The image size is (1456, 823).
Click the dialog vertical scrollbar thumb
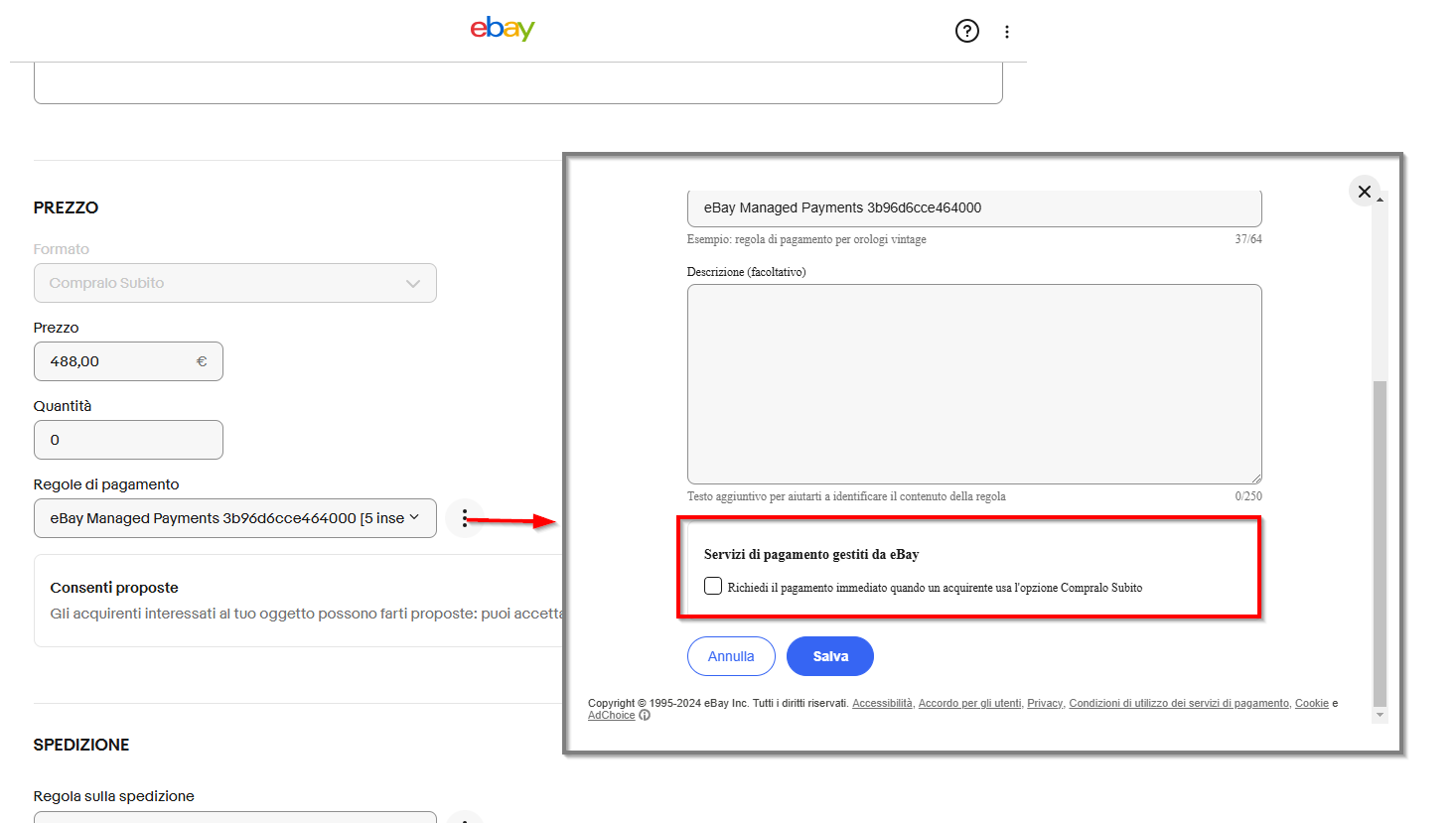(x=1380, y=541)
